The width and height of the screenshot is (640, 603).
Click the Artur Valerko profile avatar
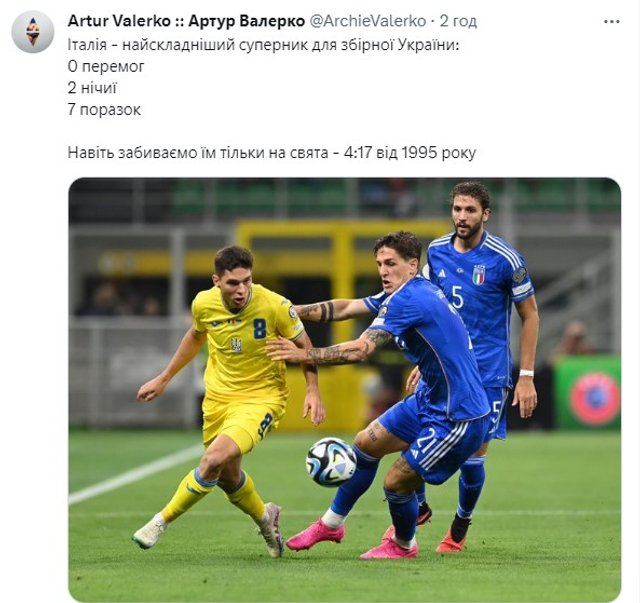click(32, 32)
